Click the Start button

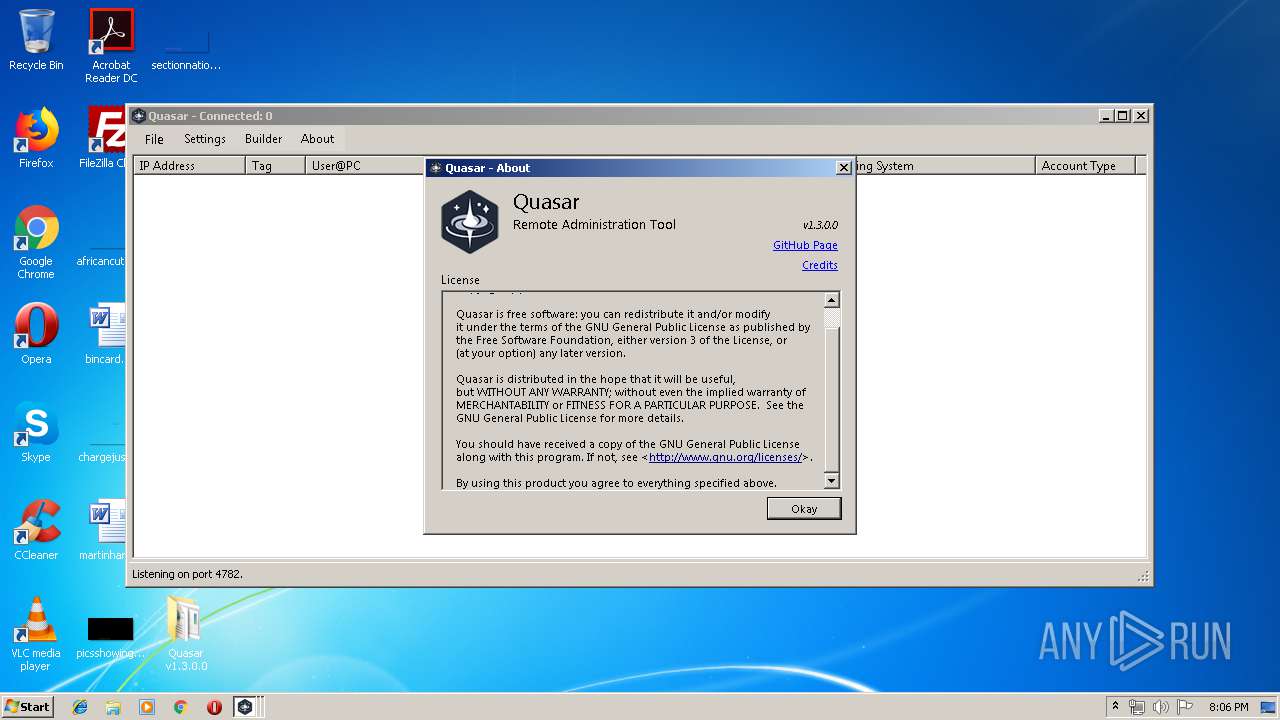(x=27, y=707)
